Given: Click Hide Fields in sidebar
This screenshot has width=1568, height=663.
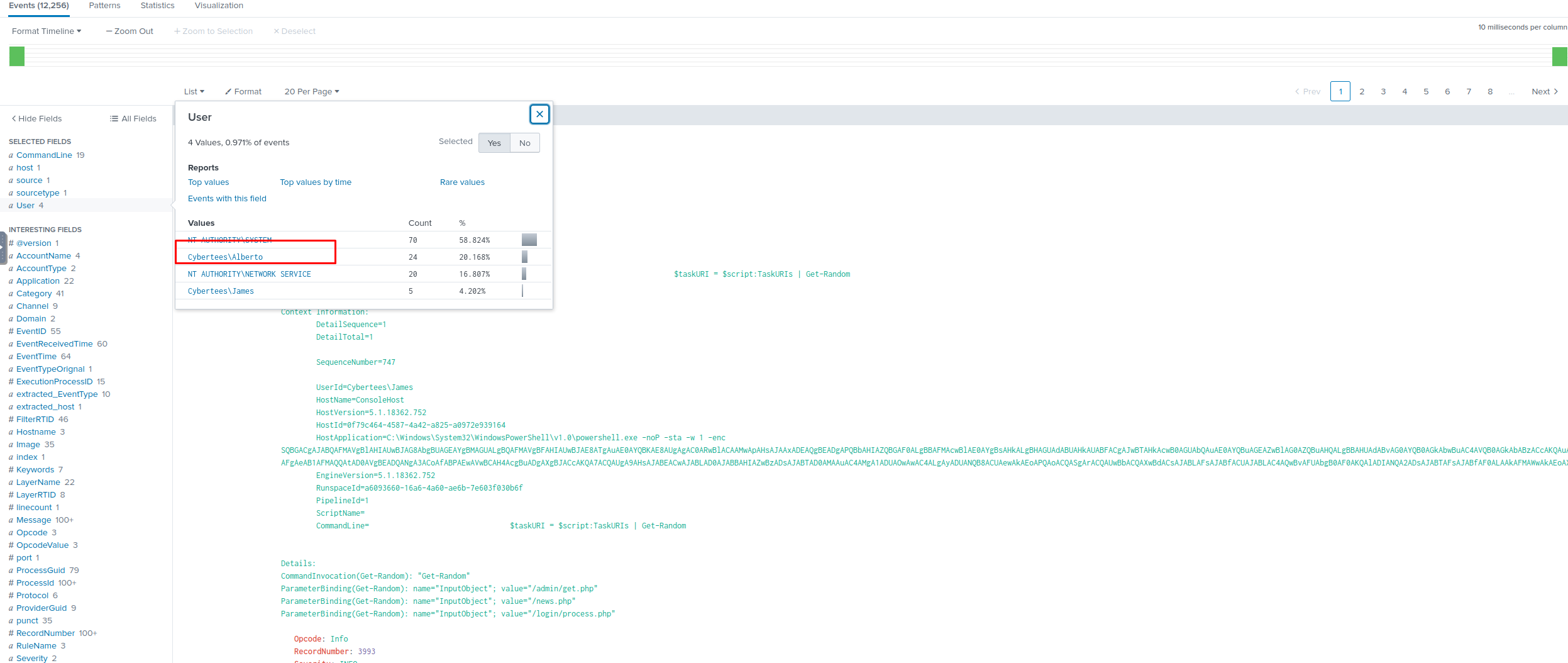Looking at the screenshot, I should [36, 119].
